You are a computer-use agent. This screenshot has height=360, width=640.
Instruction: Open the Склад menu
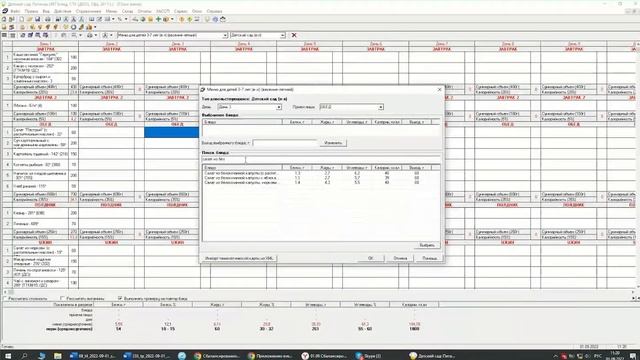127,11
